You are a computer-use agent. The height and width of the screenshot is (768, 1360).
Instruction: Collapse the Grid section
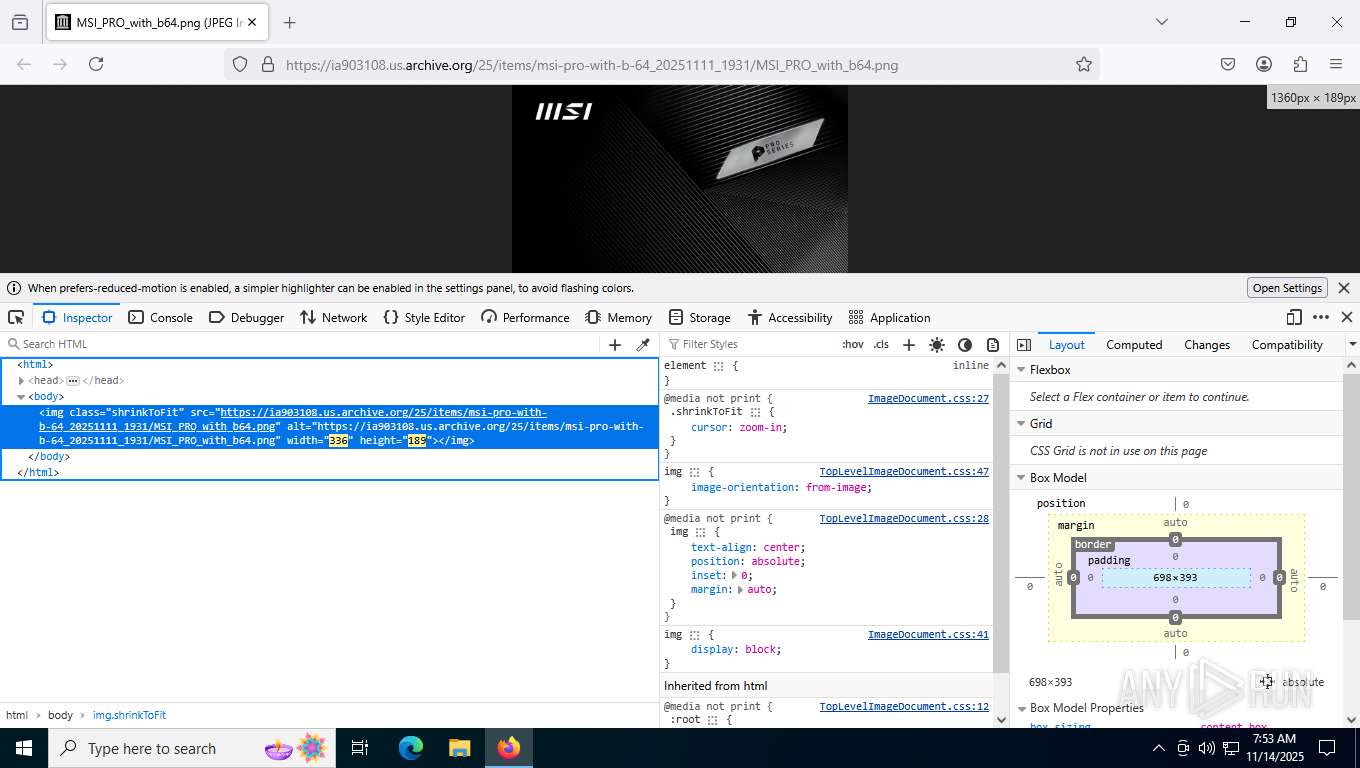[x=1021, y=423]
